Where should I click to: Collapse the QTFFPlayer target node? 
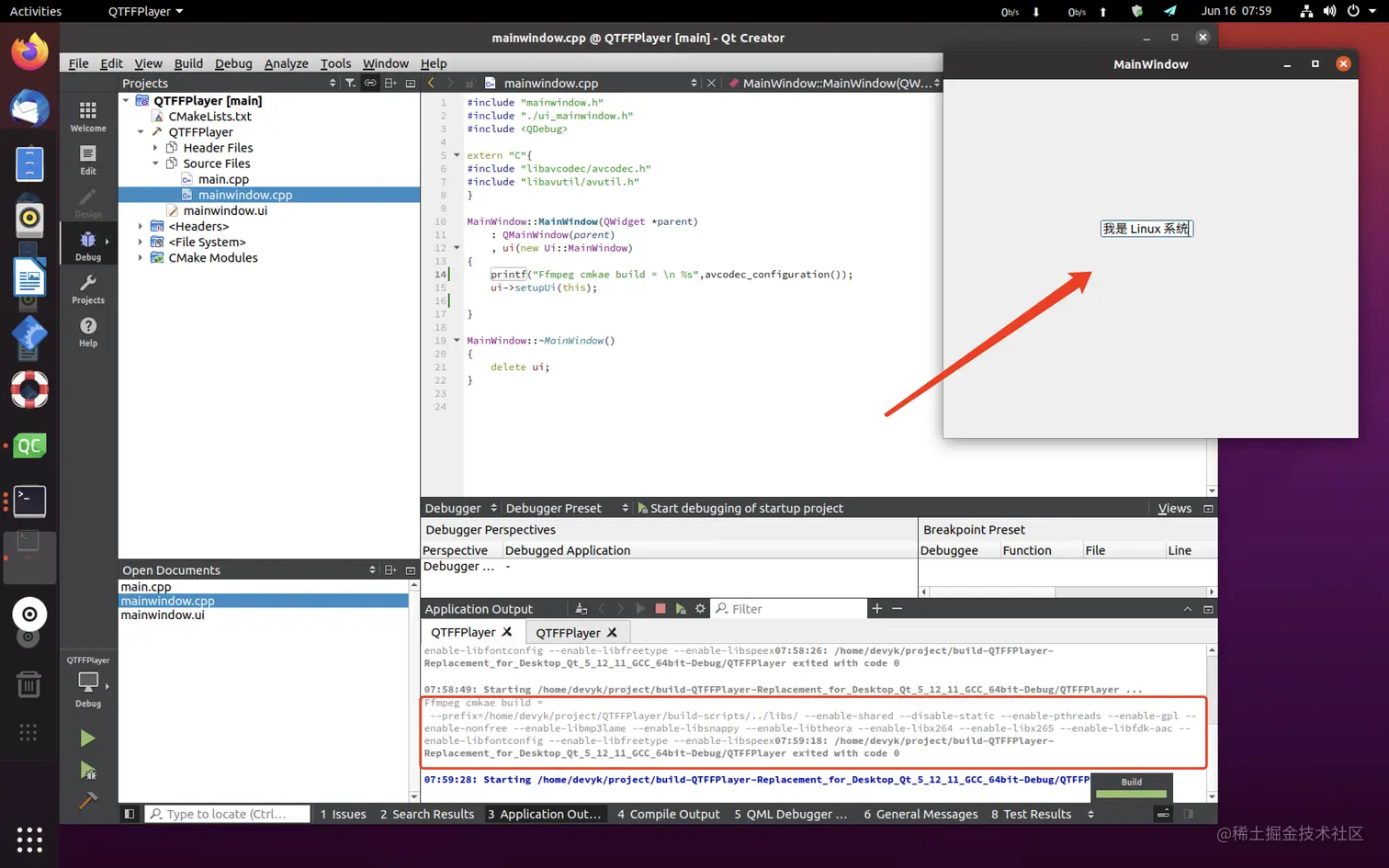tap(141, 132)
